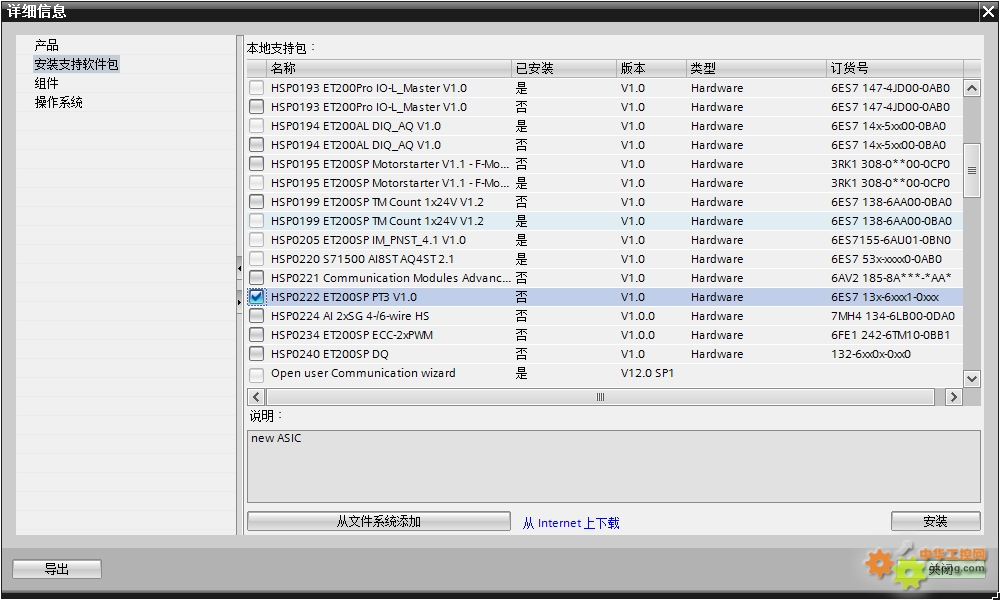Screen dimensions: 1000x600
Task: Click the version 'V1.0' in the HSP0220 row
Action: point(633,260)
